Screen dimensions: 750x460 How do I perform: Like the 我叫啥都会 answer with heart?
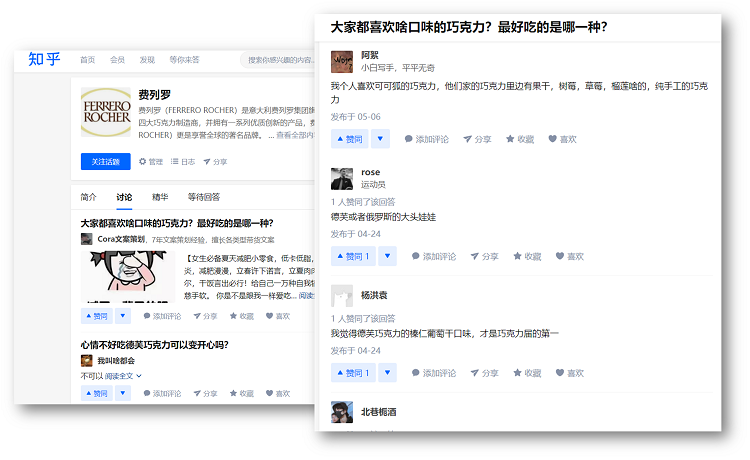click(278, 394)
